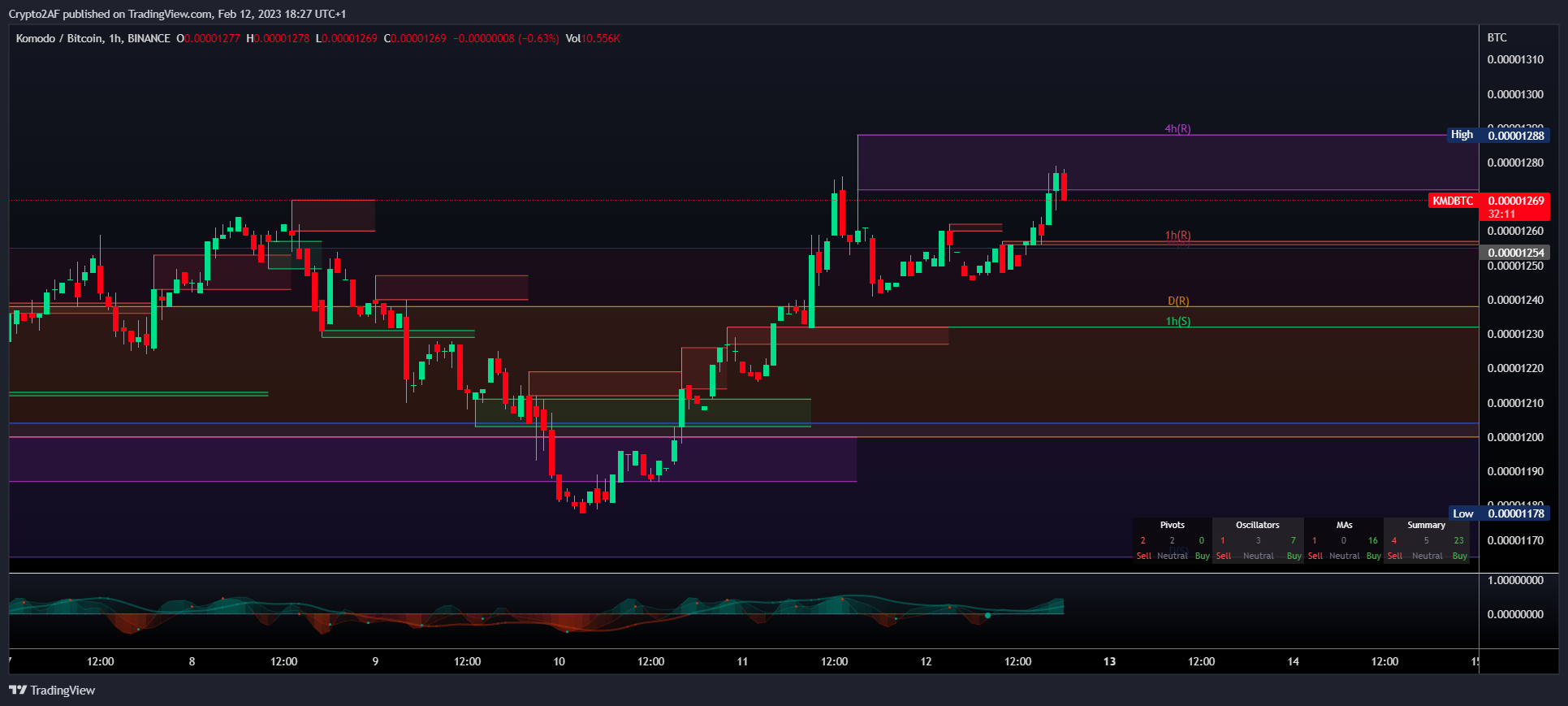The height and width of the screenshot is (706, 1568).
Task: Click the candle countdown timer 32:11
Action: (x=1501, y=214)
